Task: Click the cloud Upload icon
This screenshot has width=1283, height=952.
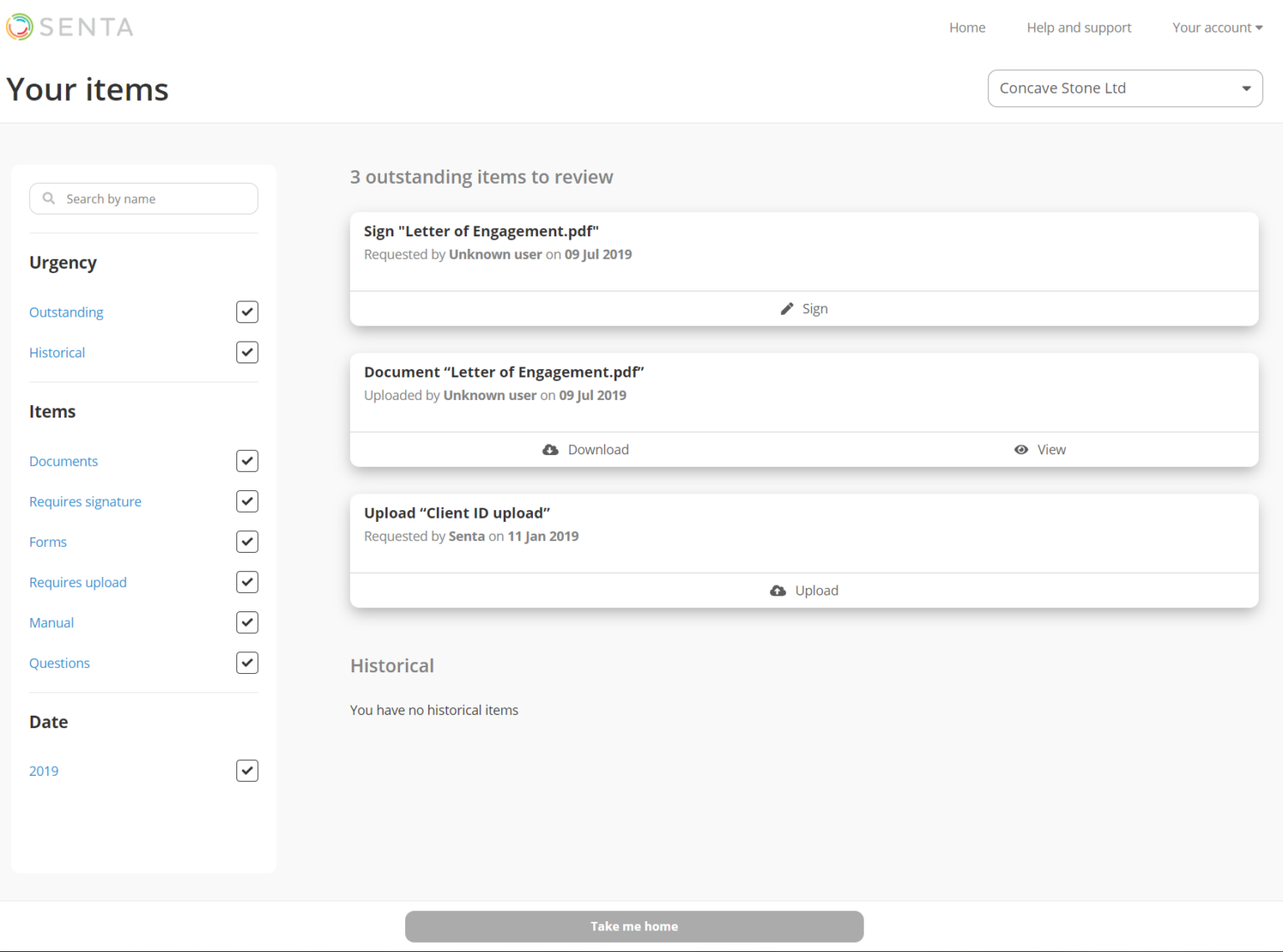Action: [778, 591]
